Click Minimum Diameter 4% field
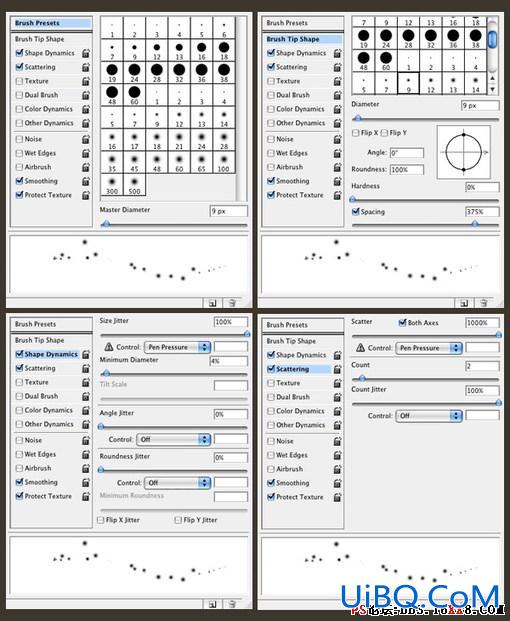510x621 pixels. click(228, 361)
